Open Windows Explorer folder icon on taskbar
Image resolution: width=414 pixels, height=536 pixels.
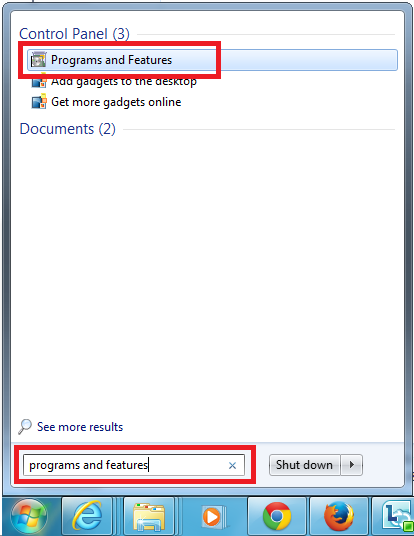(149, 516)
